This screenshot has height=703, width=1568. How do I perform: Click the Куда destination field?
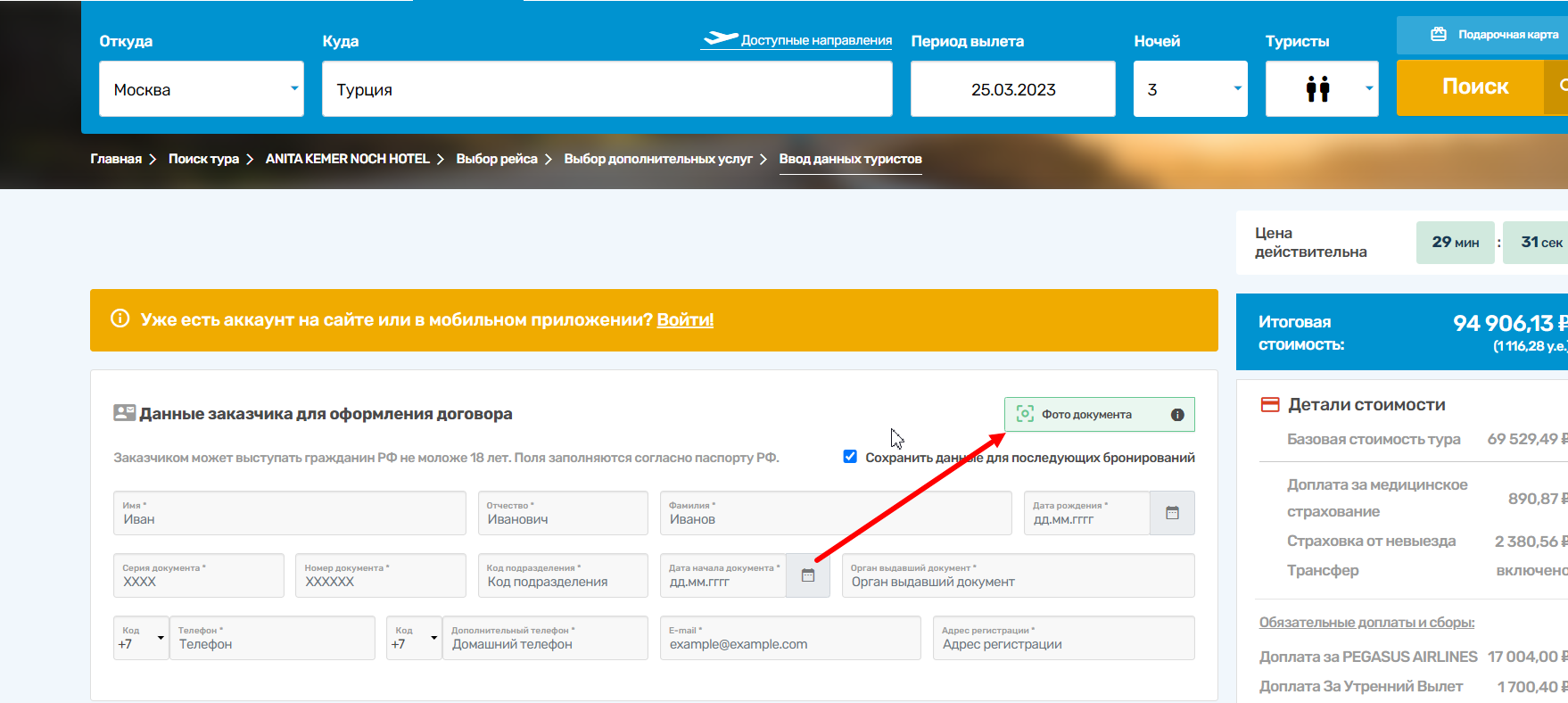[607, 89]
